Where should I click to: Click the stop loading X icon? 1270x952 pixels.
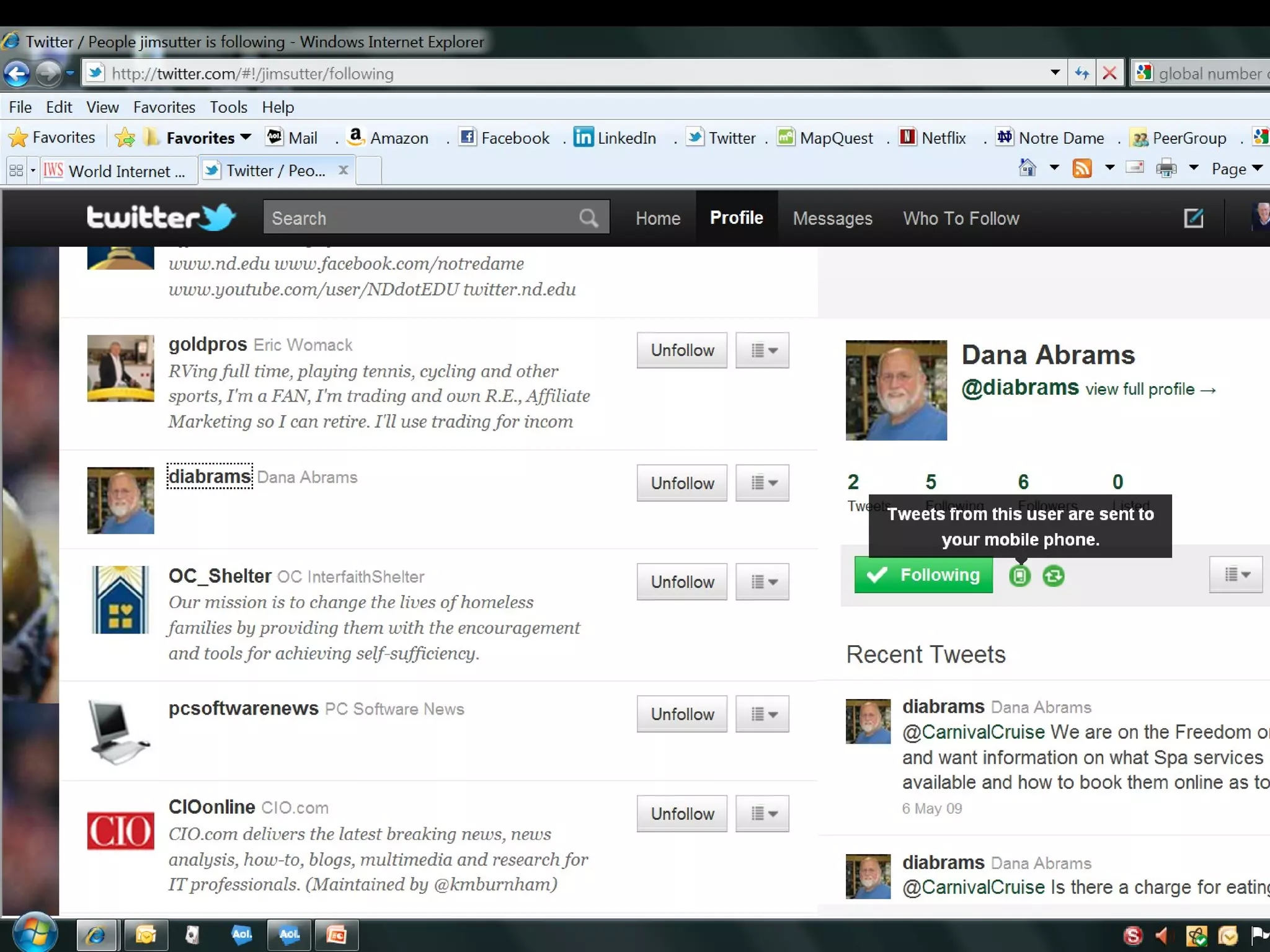coord(1110,74)
